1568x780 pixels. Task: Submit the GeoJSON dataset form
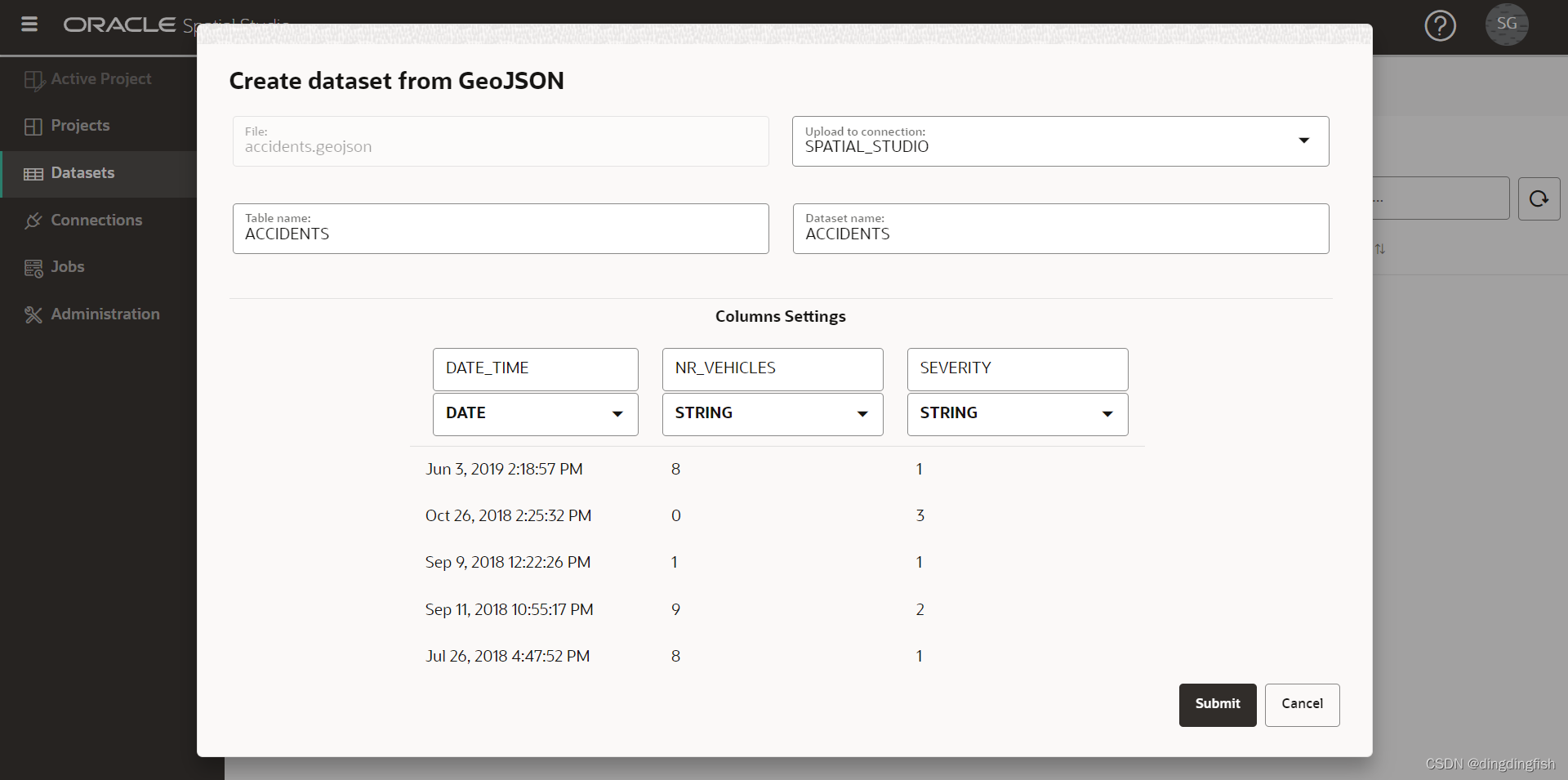(1217, 705)
